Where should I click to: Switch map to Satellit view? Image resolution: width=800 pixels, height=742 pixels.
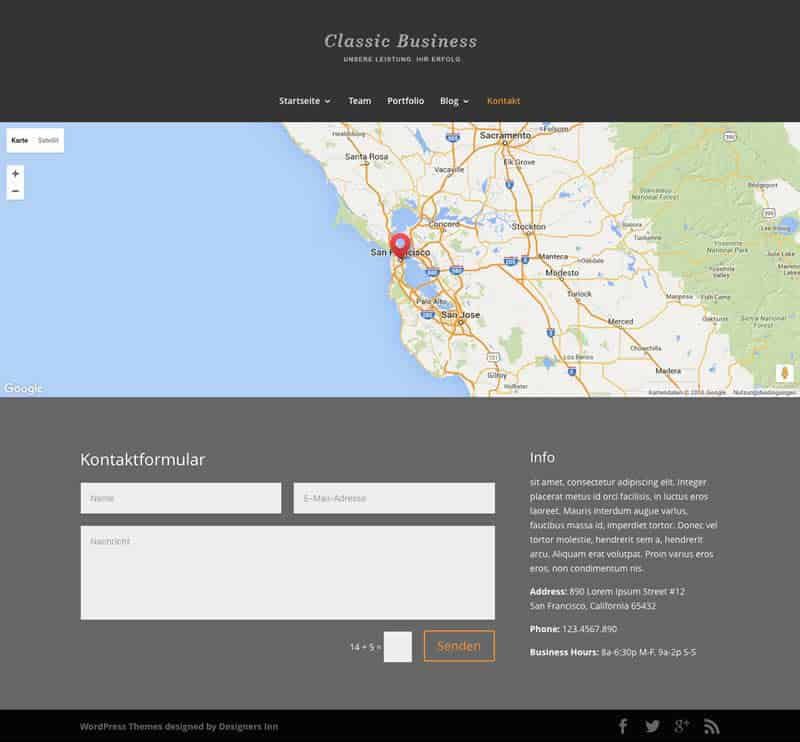coord(49,141)
